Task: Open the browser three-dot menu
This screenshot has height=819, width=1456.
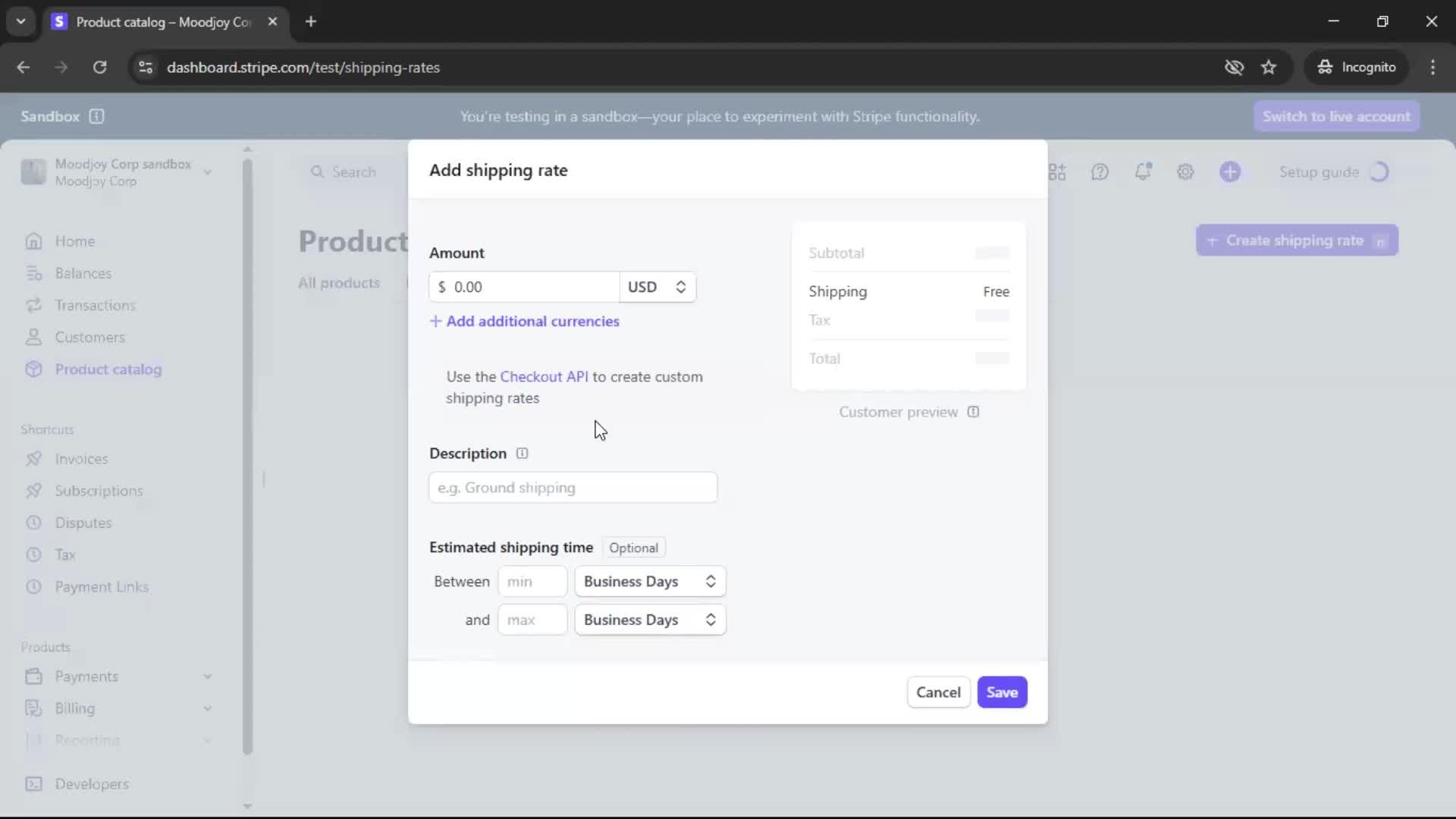Action: 1432,67
